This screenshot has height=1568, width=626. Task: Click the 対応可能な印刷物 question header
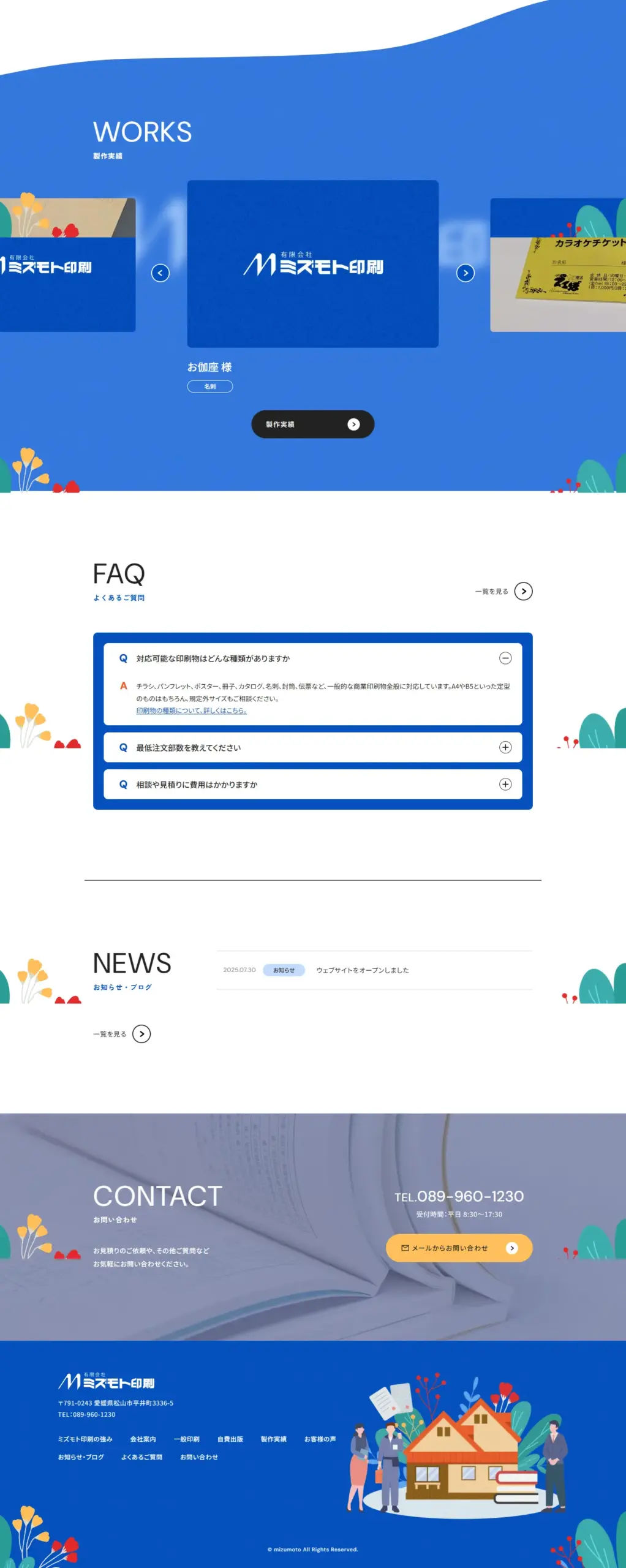point(213,658)
